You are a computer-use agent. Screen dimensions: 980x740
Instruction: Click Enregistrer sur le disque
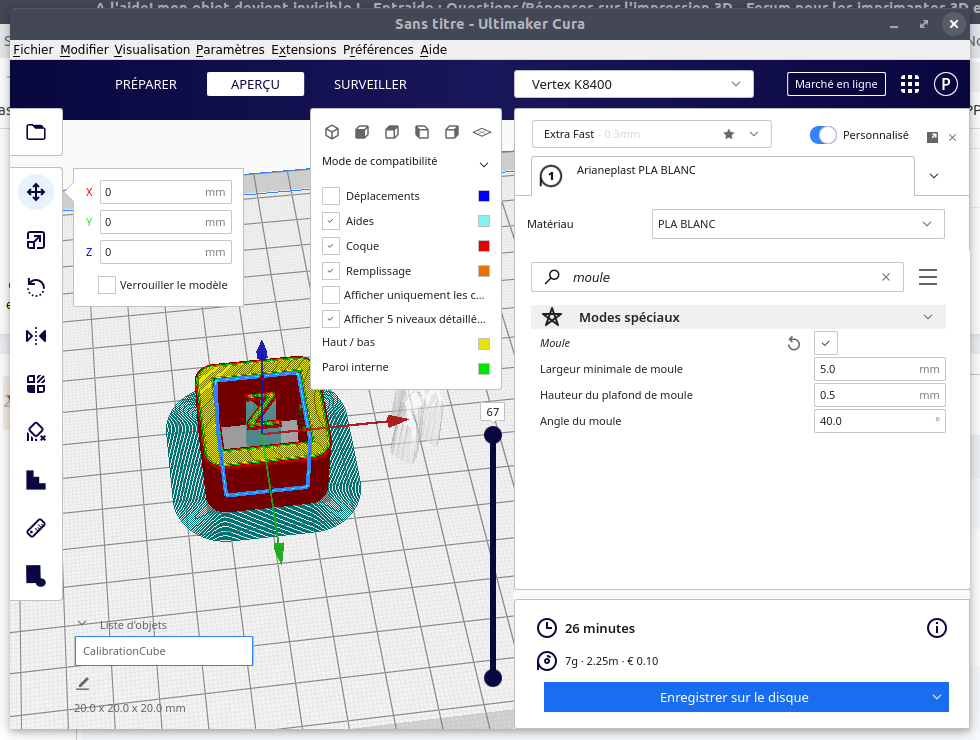734,697
